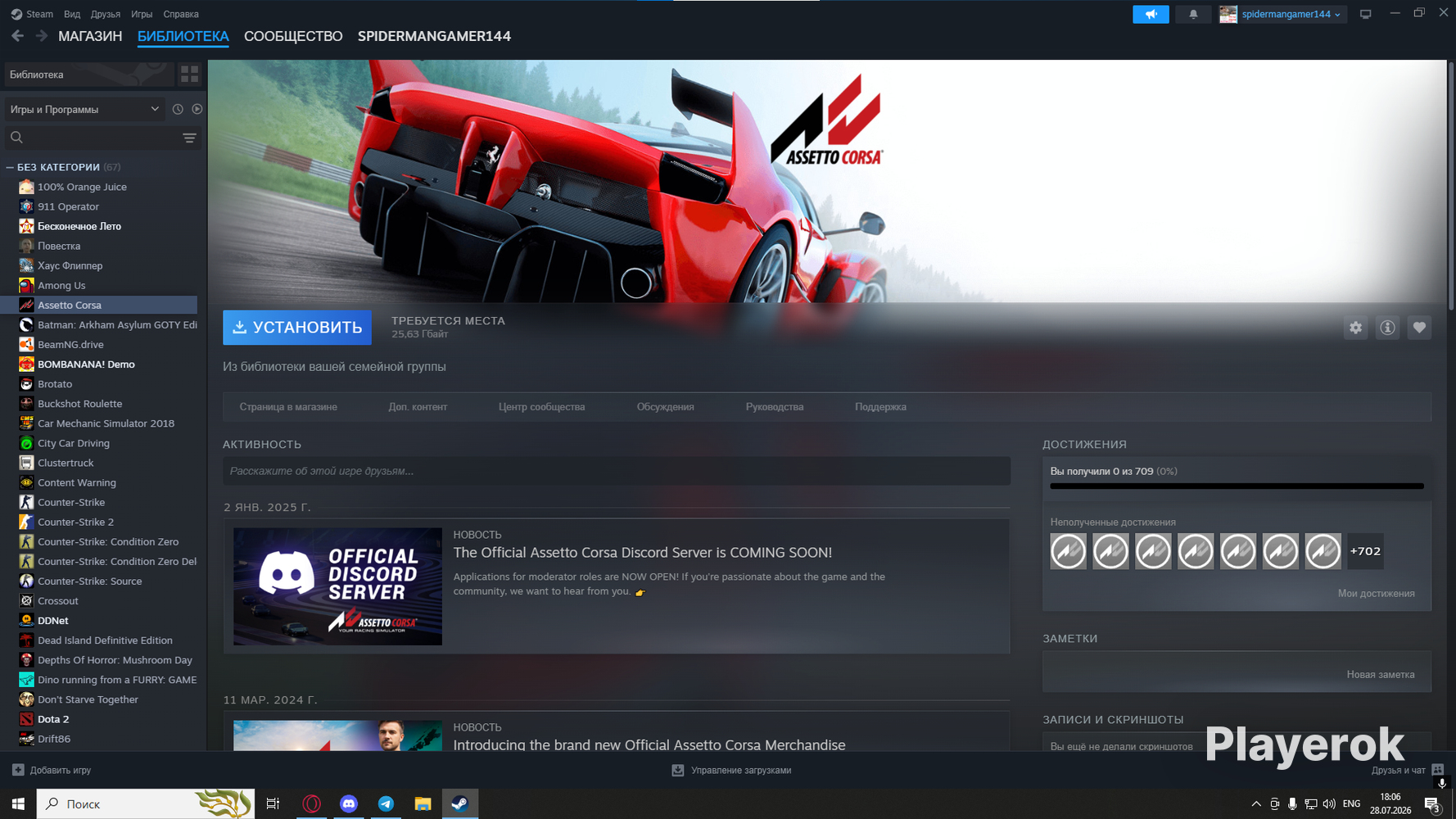Open the spidermangamer144 account dropdown
Viewport: 1456px width, 819px height.
pos(1282,14)
